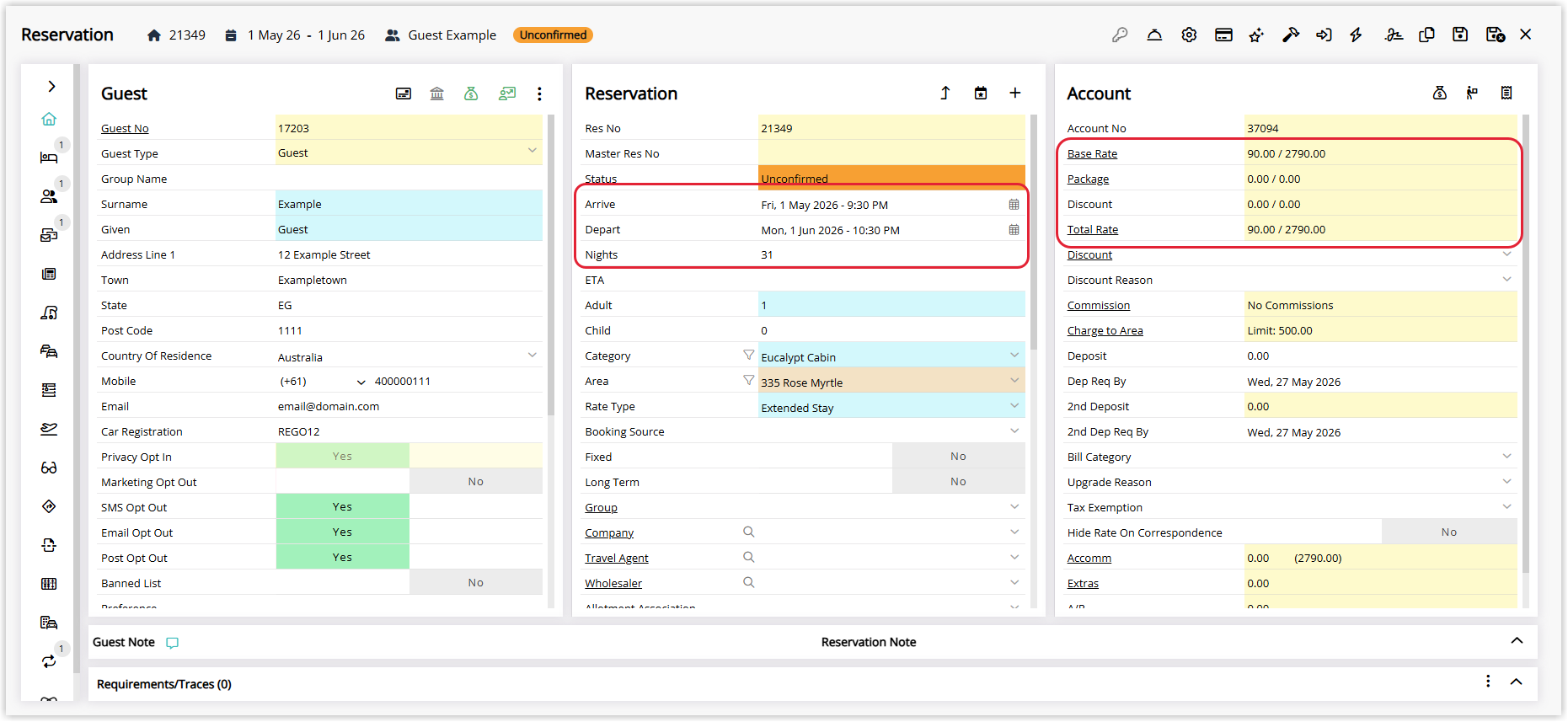Toggle Hide Rate On Correspondence No

(x=1448, y=532)
